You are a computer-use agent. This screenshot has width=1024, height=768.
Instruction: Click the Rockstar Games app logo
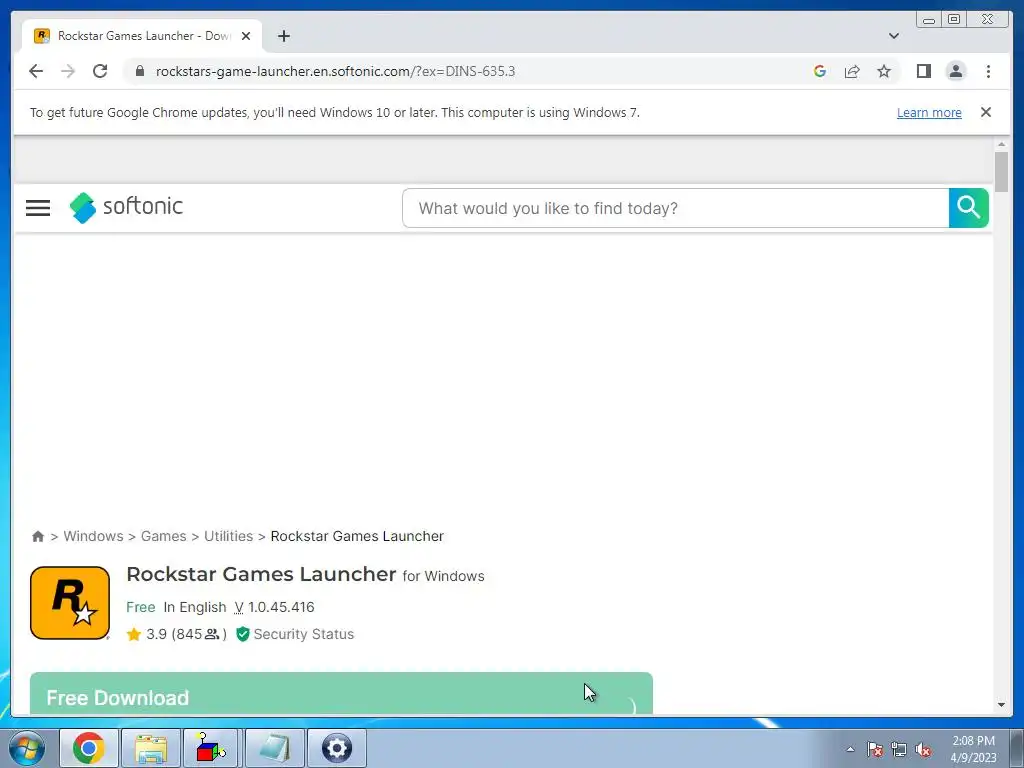(70, 603)
